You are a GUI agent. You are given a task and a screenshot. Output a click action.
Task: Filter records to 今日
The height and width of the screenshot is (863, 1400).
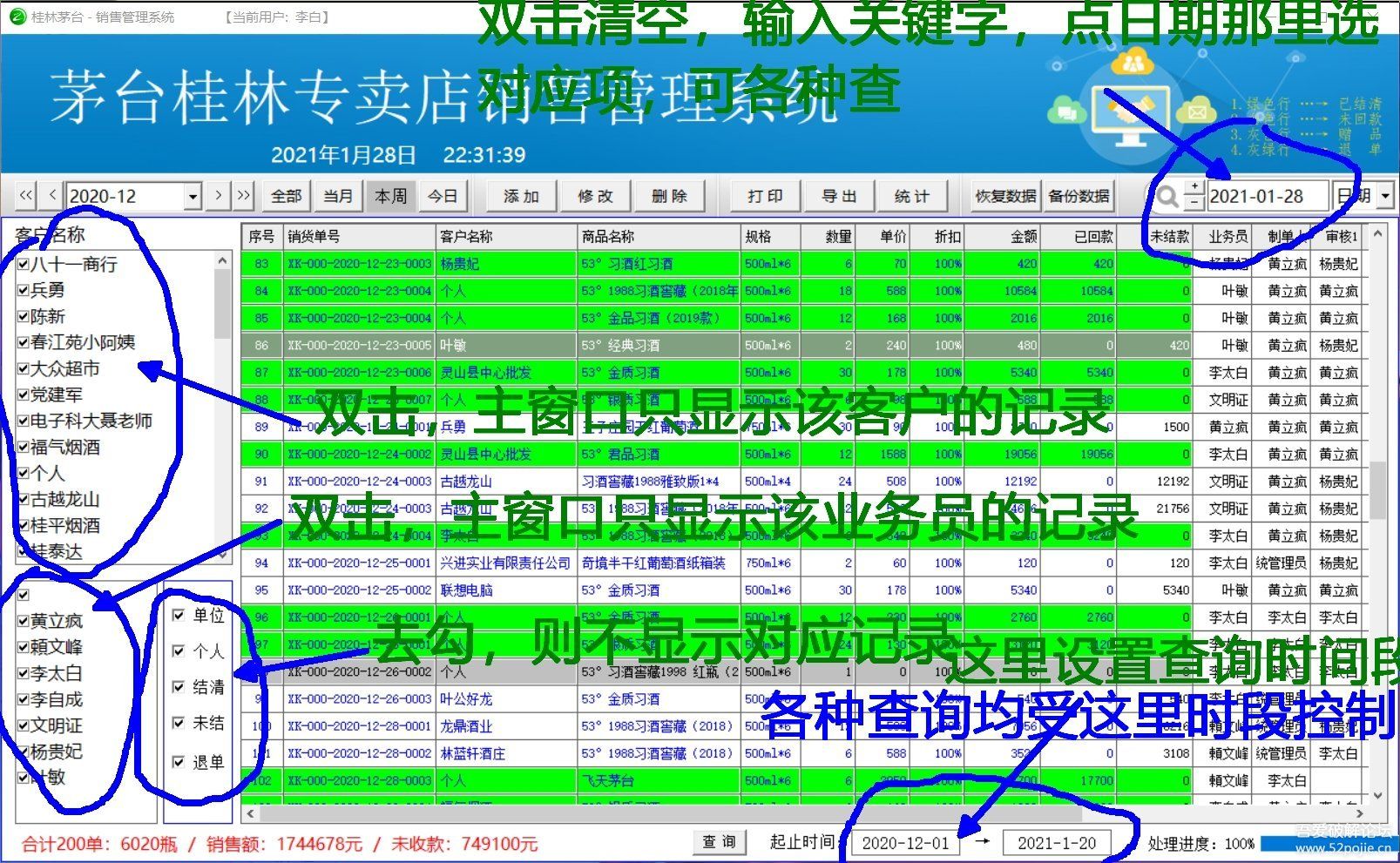click(x=443, y=196)
